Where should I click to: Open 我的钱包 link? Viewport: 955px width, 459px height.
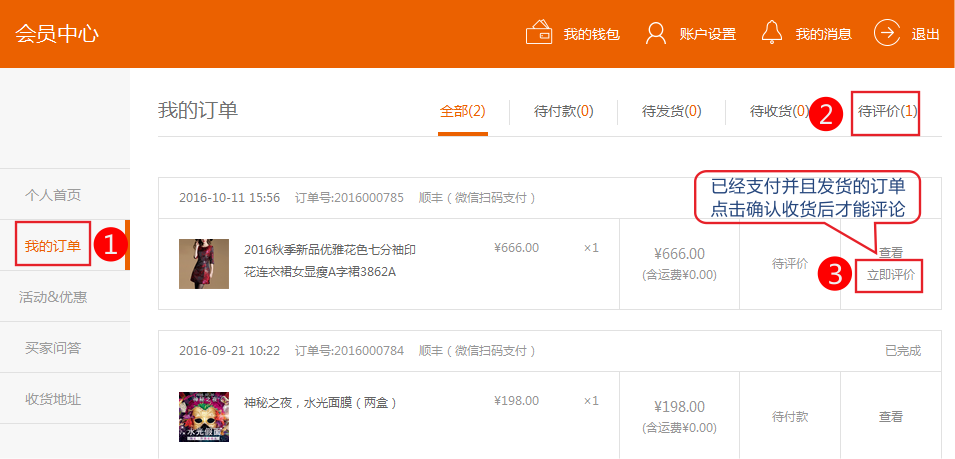(x=591, y=34)
